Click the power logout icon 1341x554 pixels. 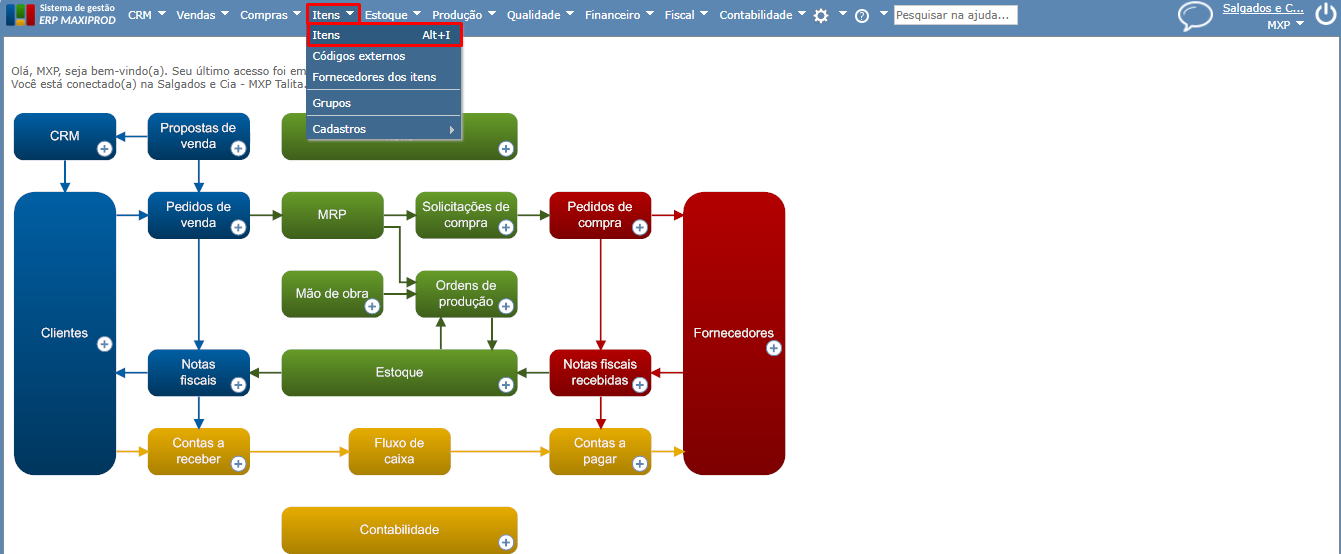tap(1325, 15)
